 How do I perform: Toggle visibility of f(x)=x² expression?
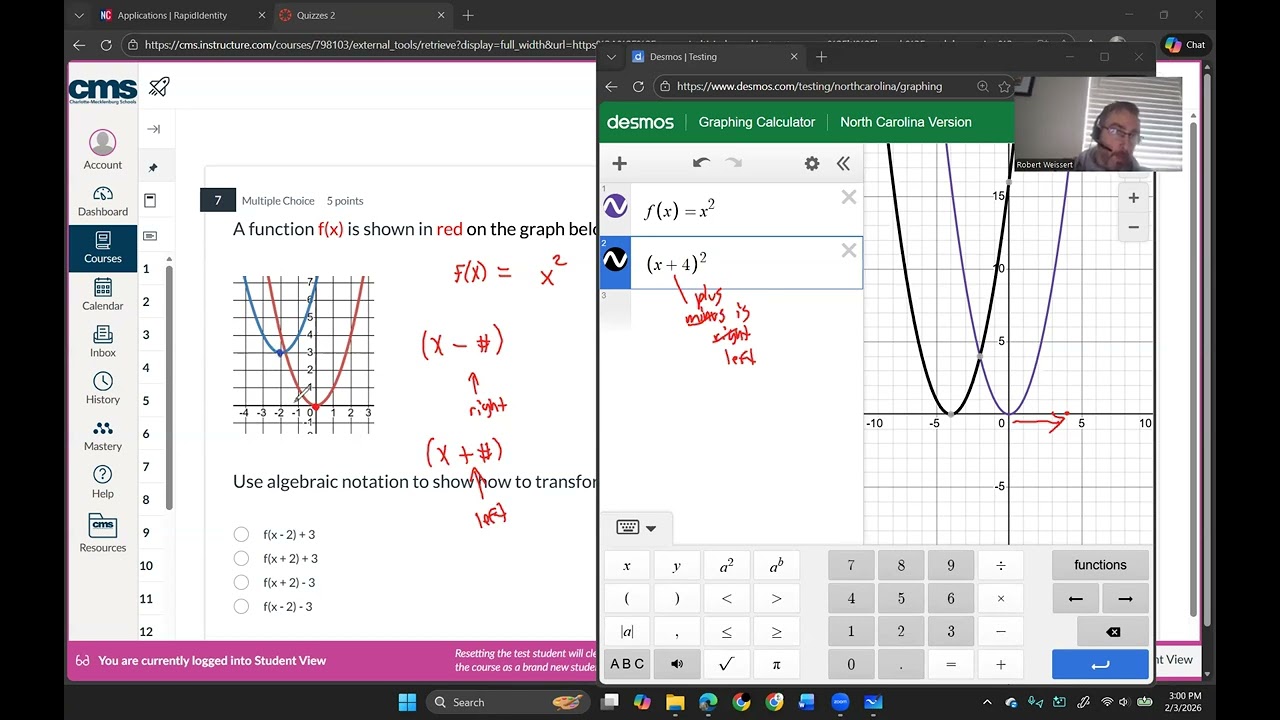[615, 207]
